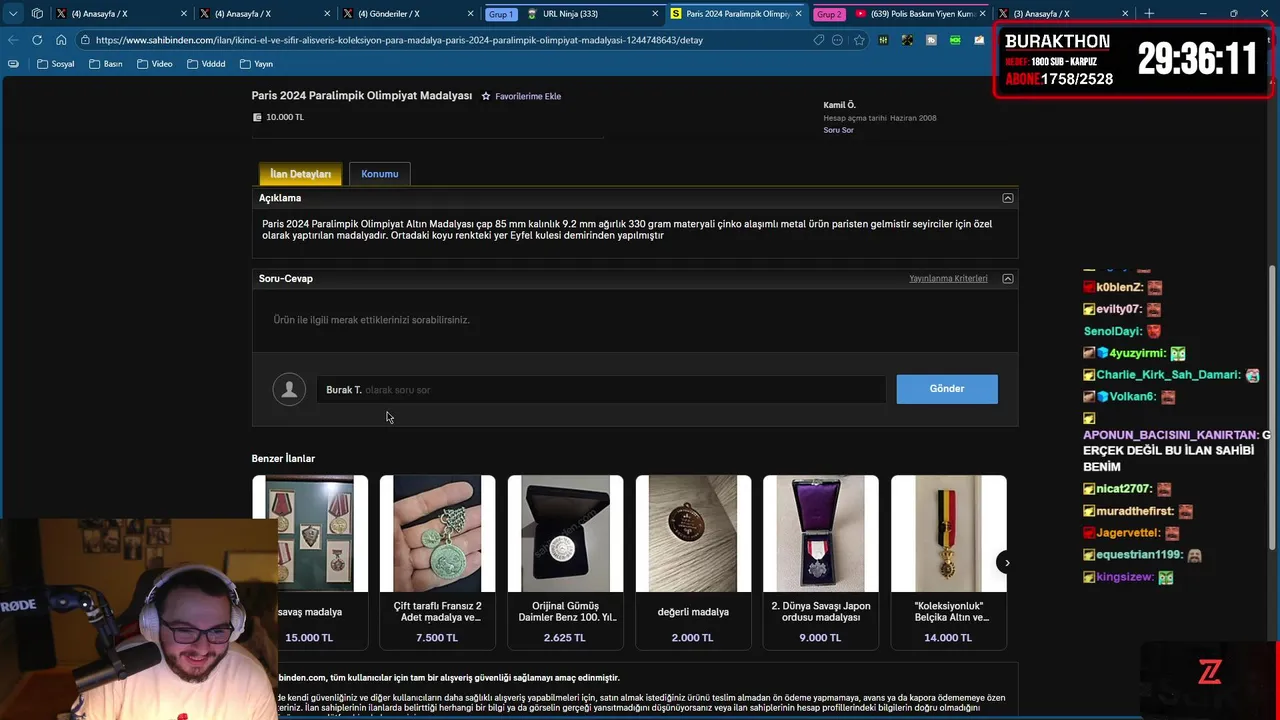Open a new browser tab
The image size is (1280, 720).
click(x=1149, y=14)
